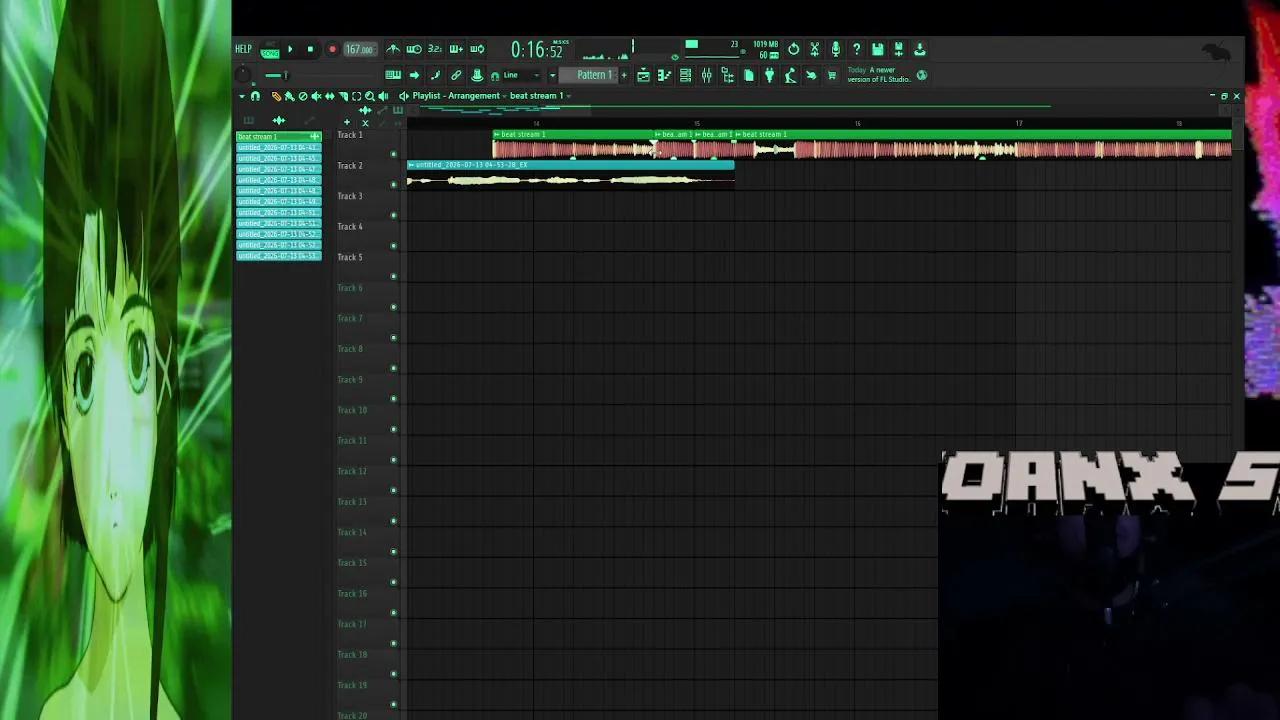Toggle the 3.2 countdown before recording
The height and width of the screenshot is (720, 1280).
pos(435,49)
